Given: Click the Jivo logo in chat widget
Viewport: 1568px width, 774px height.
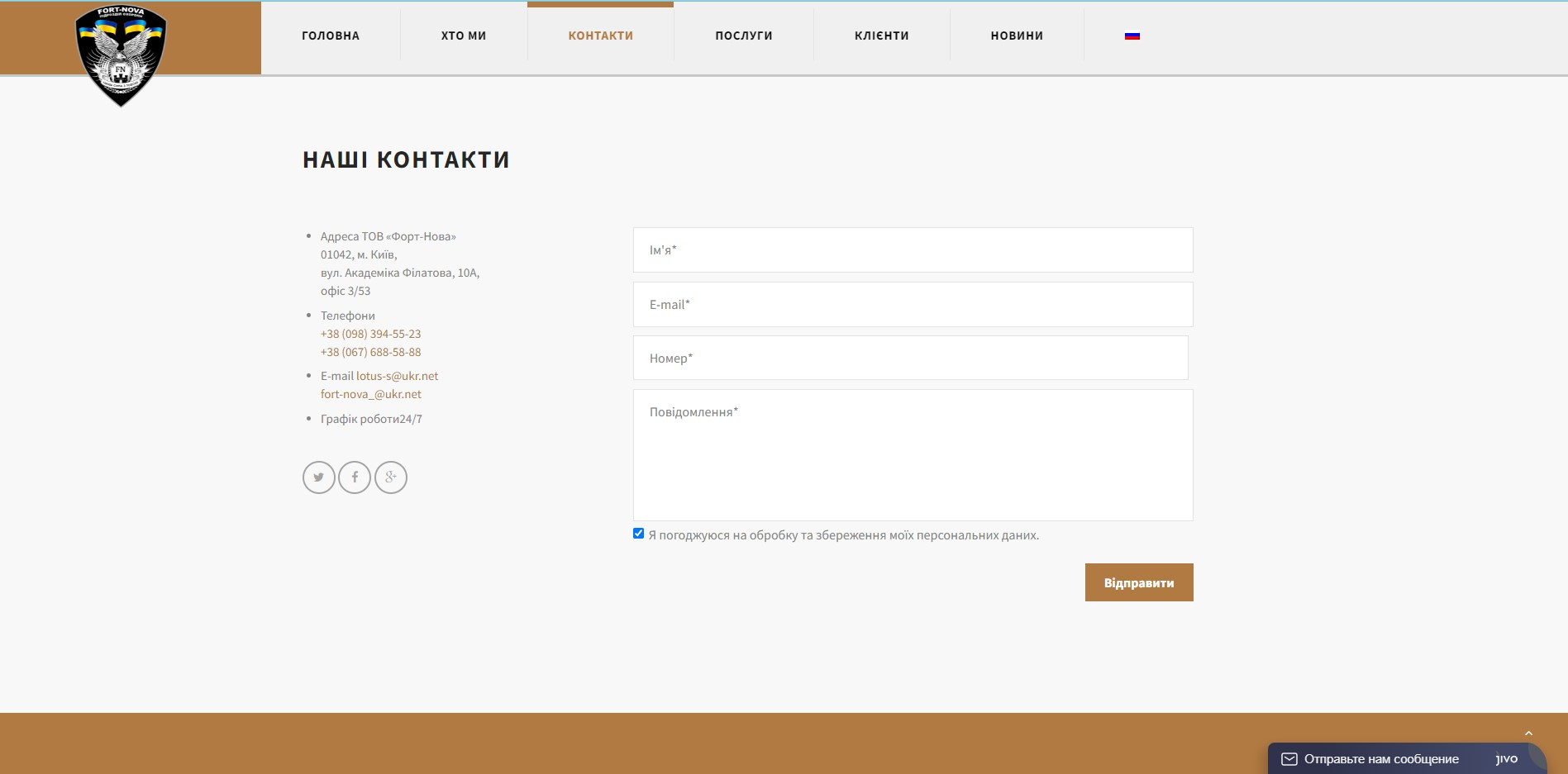Looking at the screenshot, I should (1506, 759).
